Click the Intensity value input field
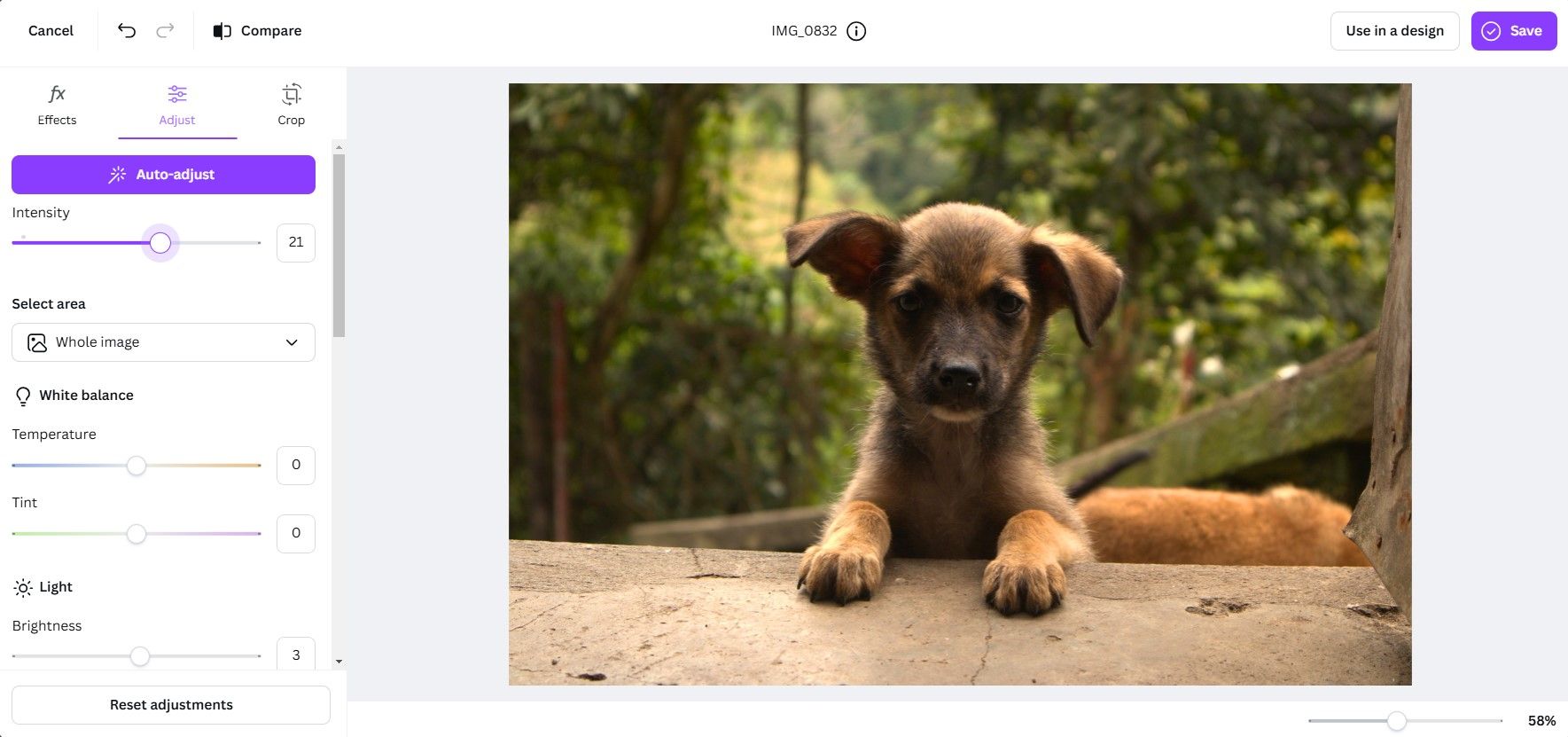Viewport: 1568px width, 737px height. (296, 242)
